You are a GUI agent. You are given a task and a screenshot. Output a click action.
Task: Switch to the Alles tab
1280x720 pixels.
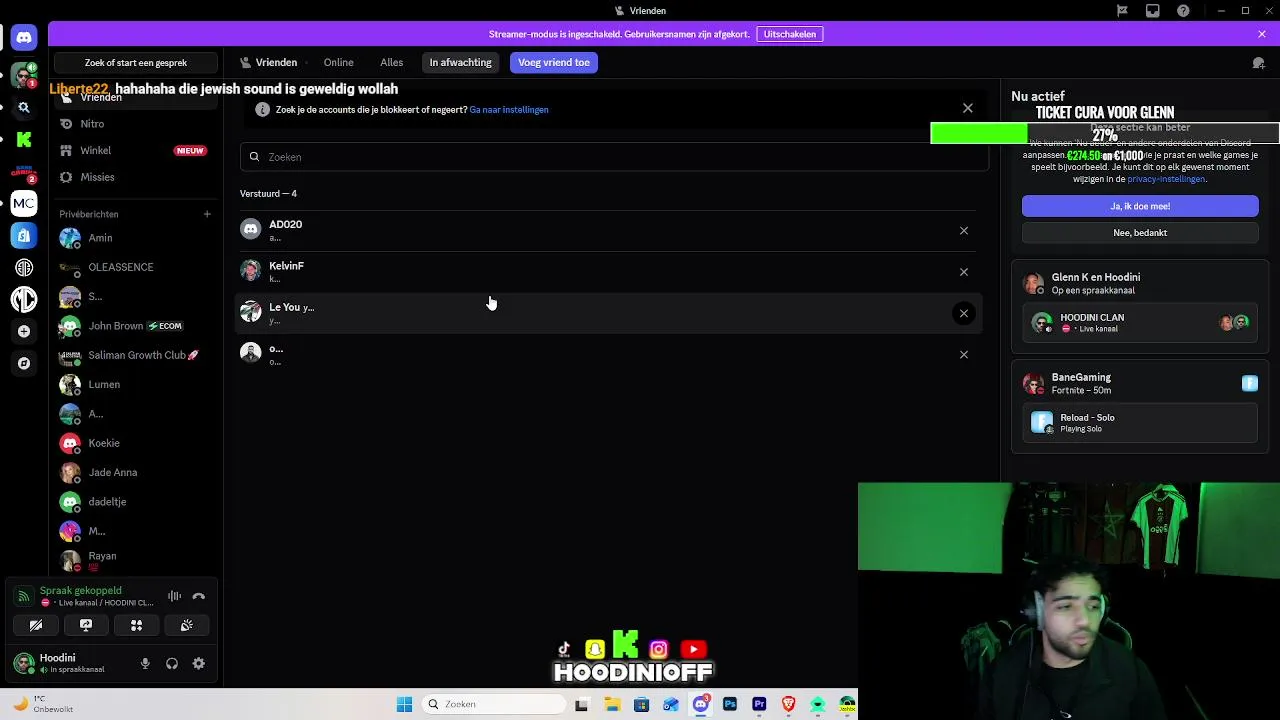point(392,63)
